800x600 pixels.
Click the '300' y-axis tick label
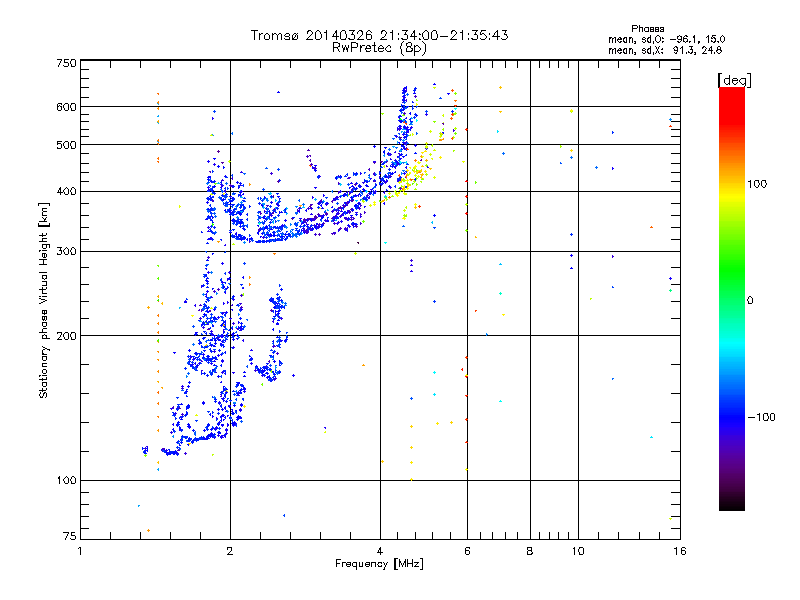pyautogui.click(x=66, y=252)
